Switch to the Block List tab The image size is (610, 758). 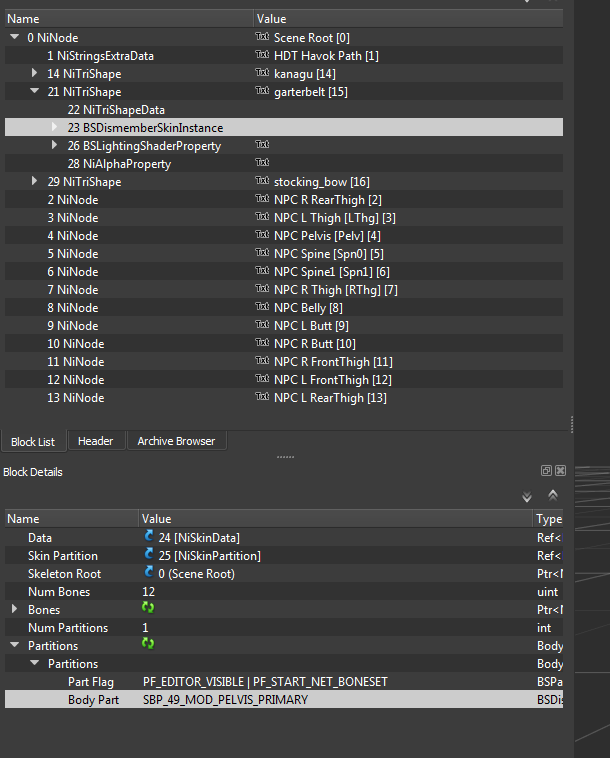pos(33,441)
